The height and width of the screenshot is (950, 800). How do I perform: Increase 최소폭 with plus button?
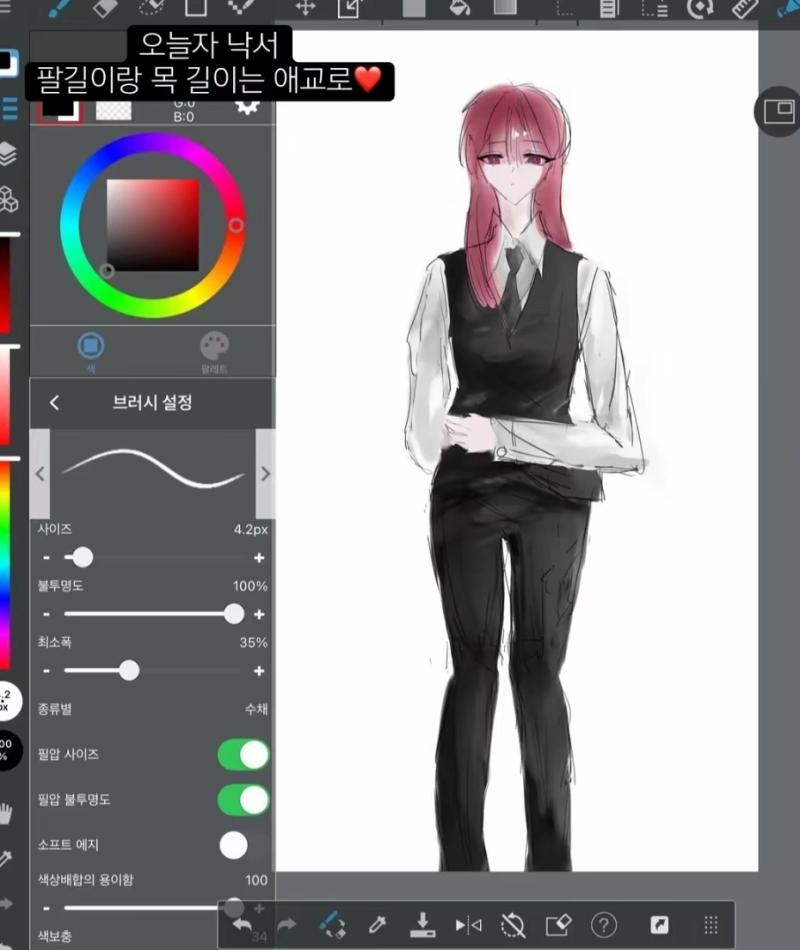[259, 671]
